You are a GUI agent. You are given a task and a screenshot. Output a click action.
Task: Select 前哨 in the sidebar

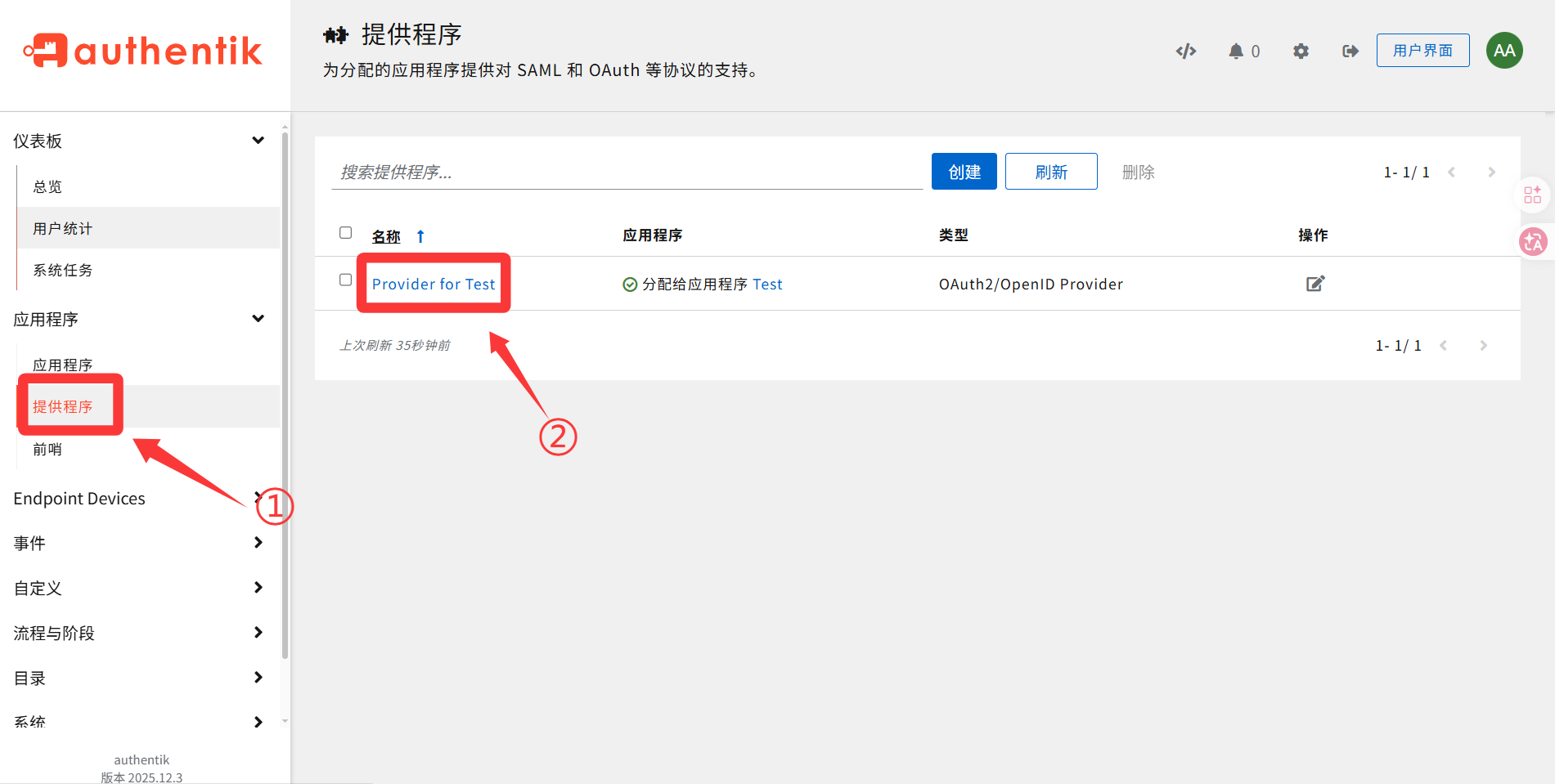click(47, 449)
